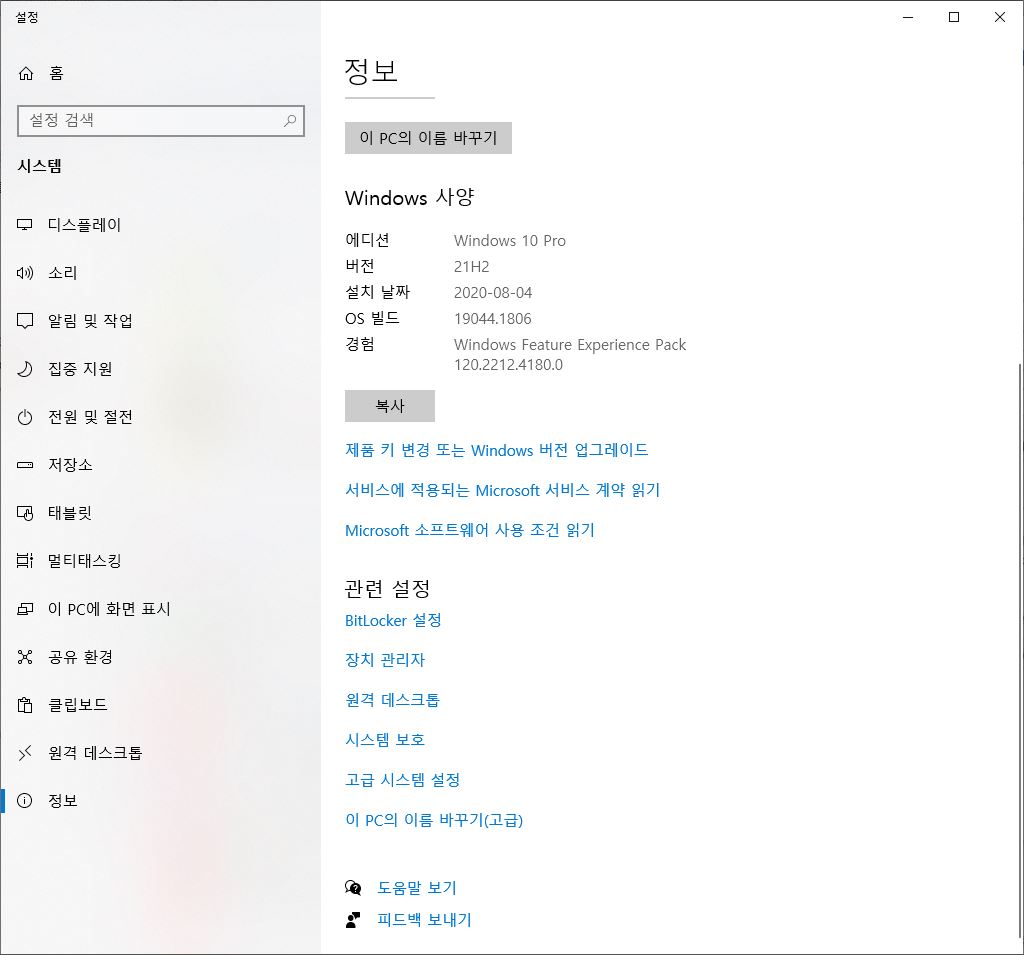
Task: Click the 복사 button
Action: click(390, 406)
